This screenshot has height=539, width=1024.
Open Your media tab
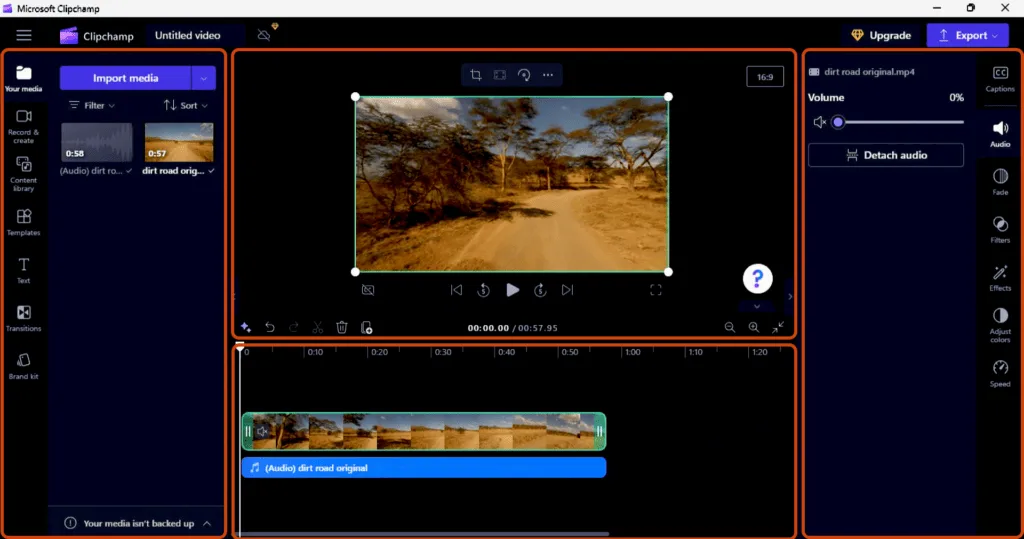click(x=24, y=78)
